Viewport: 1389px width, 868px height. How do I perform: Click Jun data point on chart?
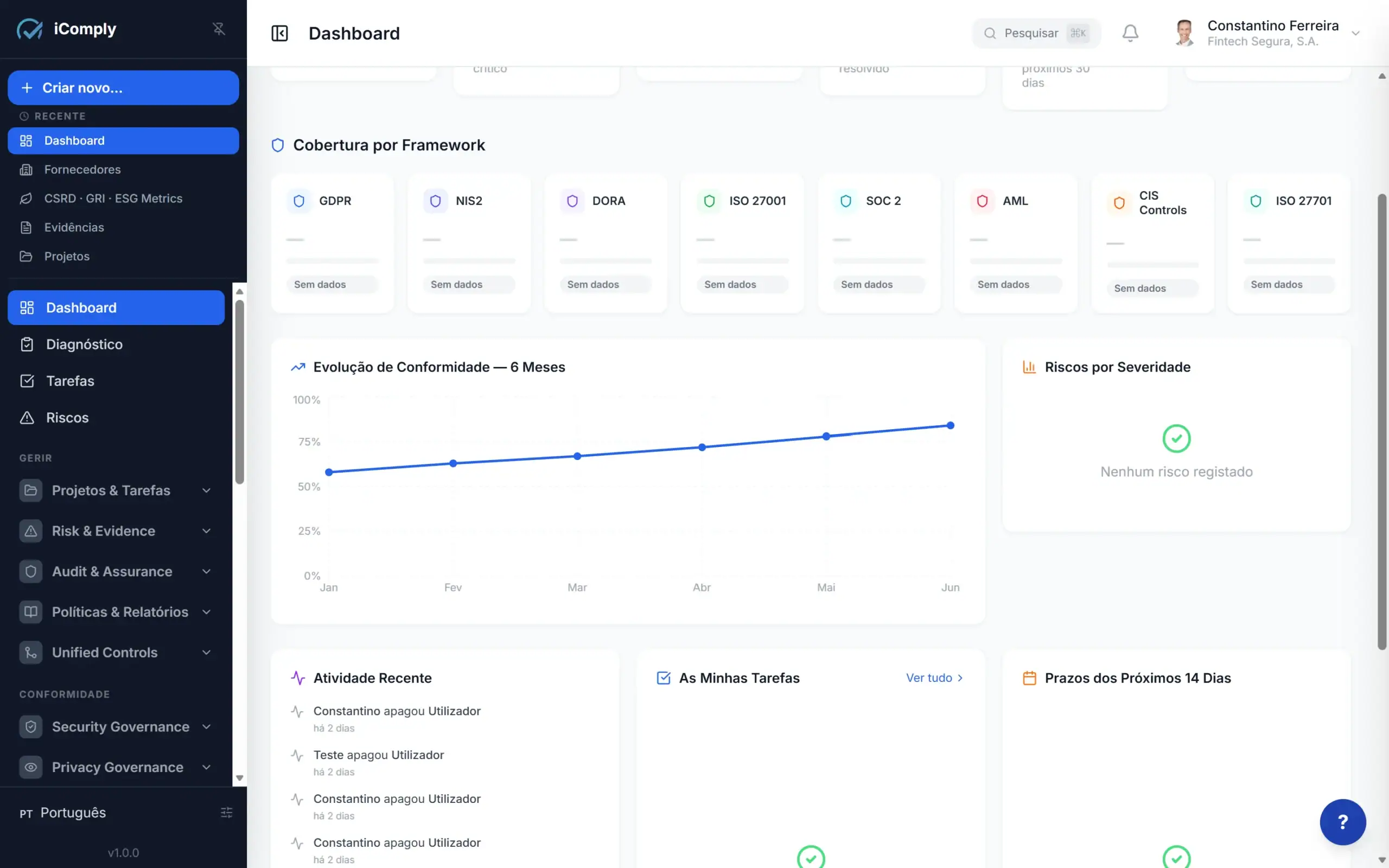pyautogui.click(x=951, y=425)
